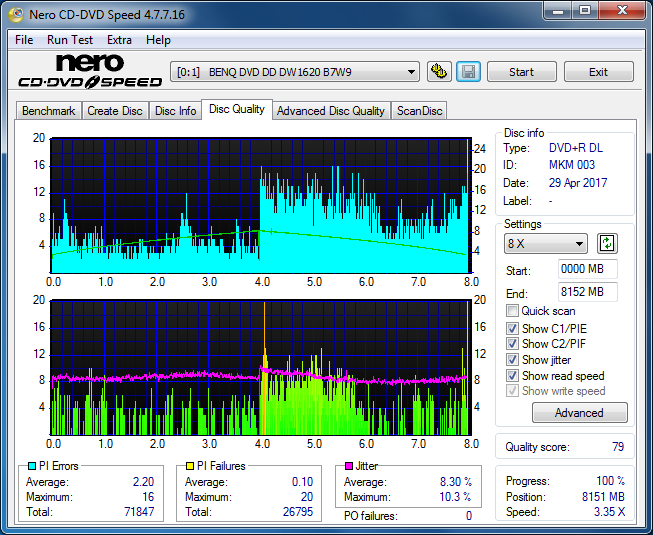Click PI Errors average value 2.20

click(143, 482)
